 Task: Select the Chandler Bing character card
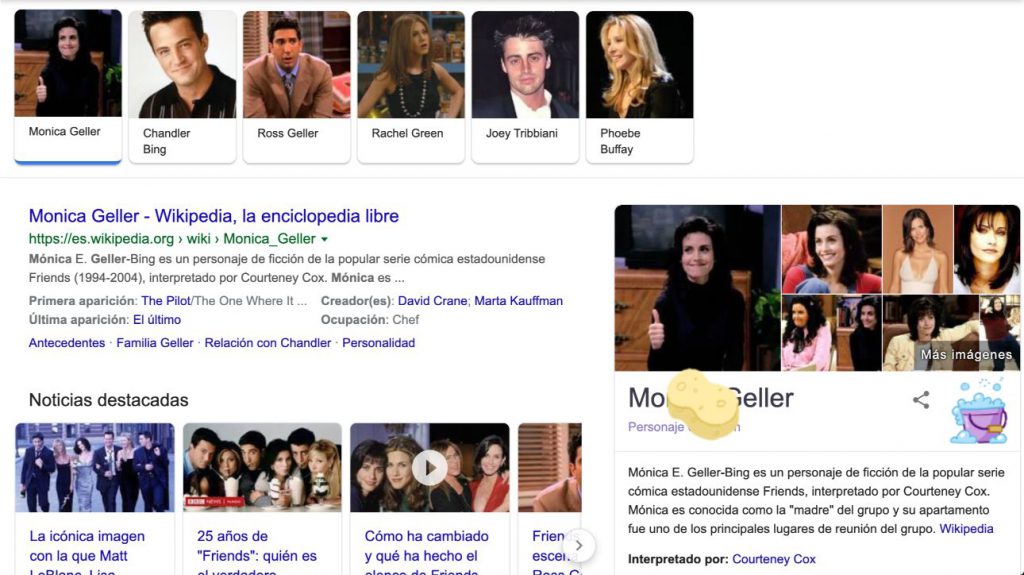(x=182, y=86)
